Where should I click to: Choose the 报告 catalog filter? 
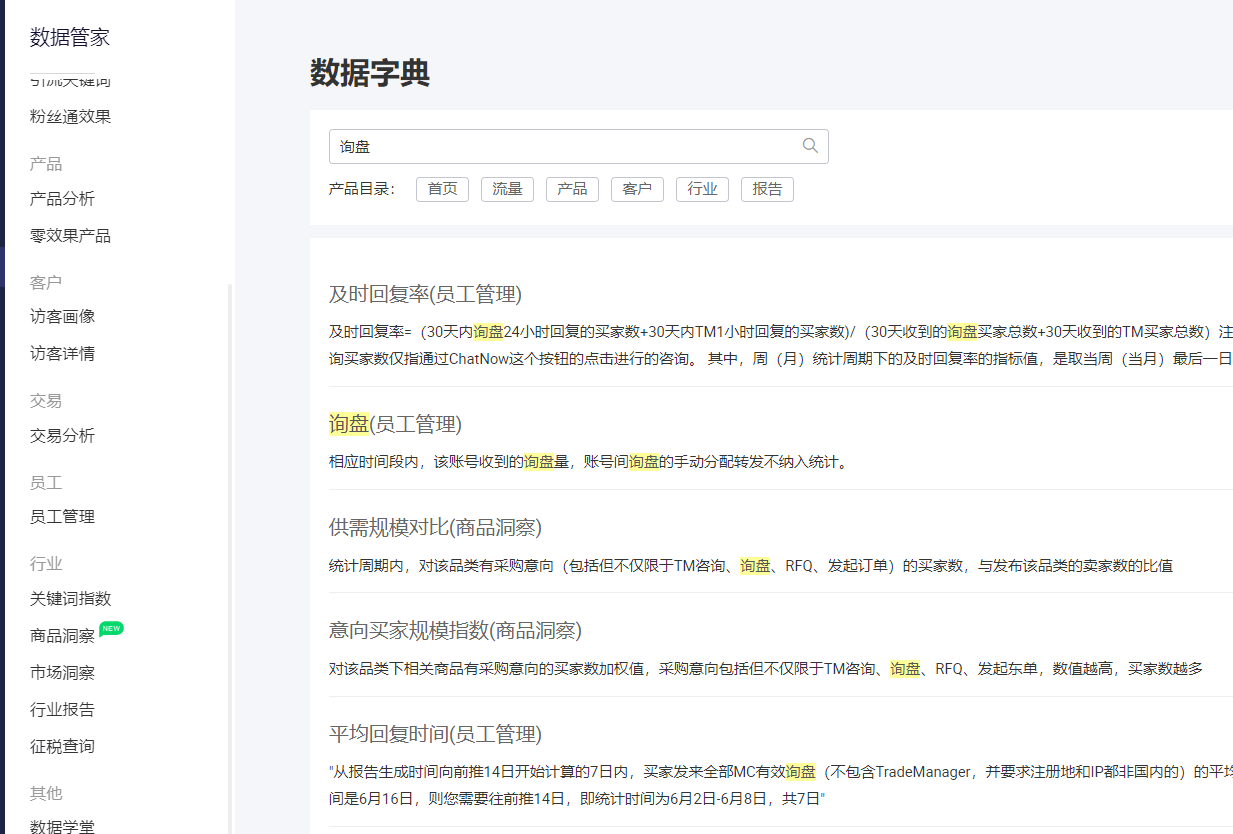(767, 189)
